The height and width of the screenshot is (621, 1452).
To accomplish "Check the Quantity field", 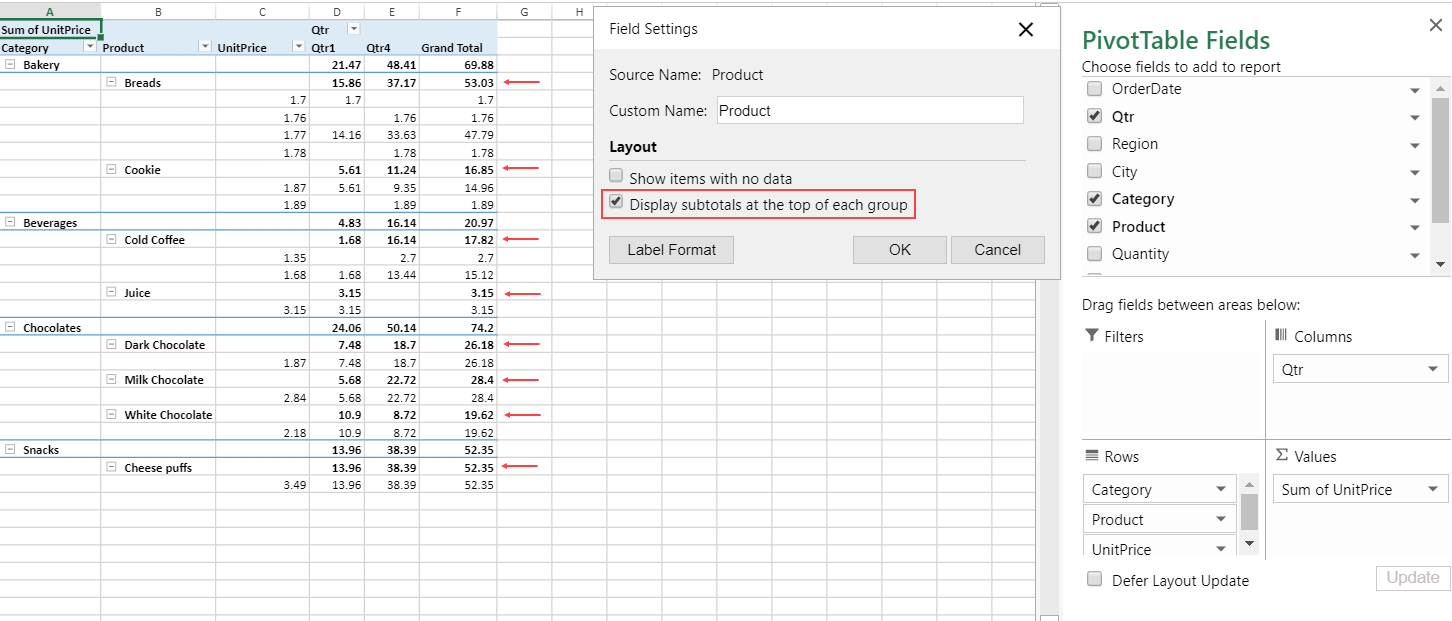I will [1095, 253].
